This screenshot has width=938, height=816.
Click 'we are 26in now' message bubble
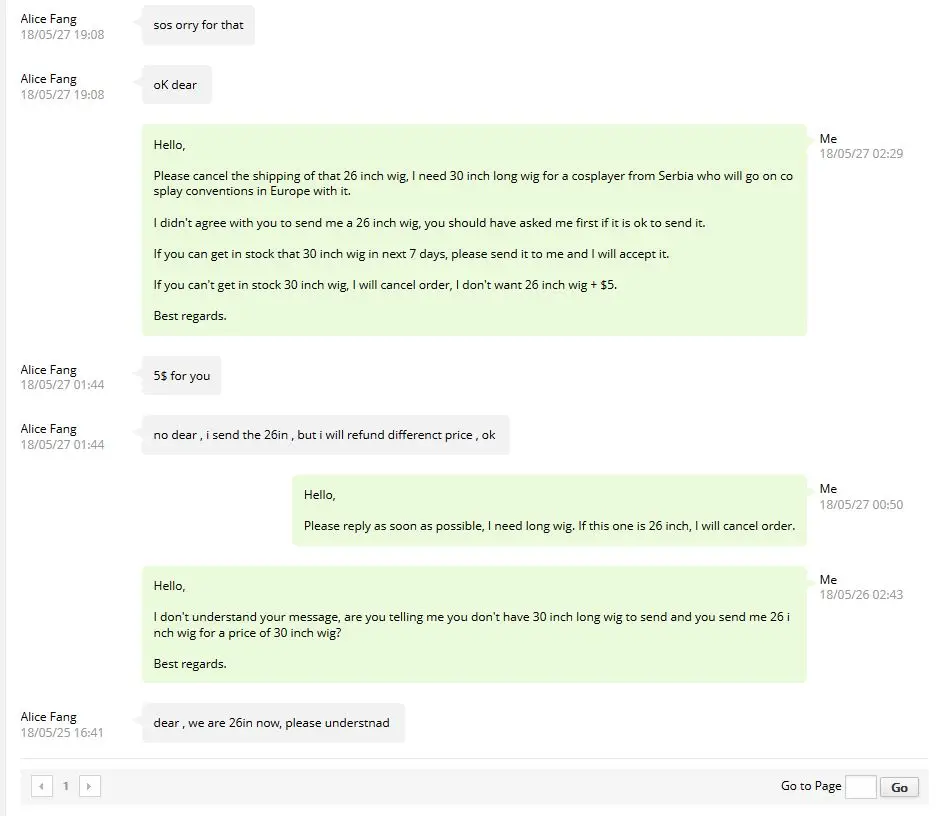tap(273, 723)
